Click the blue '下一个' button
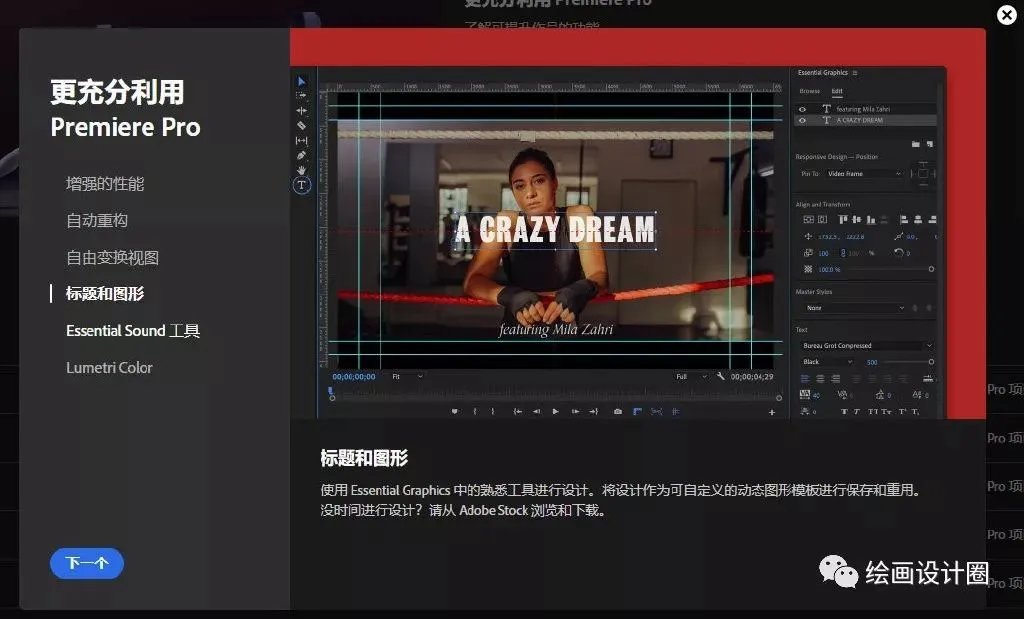 (87, 563)
